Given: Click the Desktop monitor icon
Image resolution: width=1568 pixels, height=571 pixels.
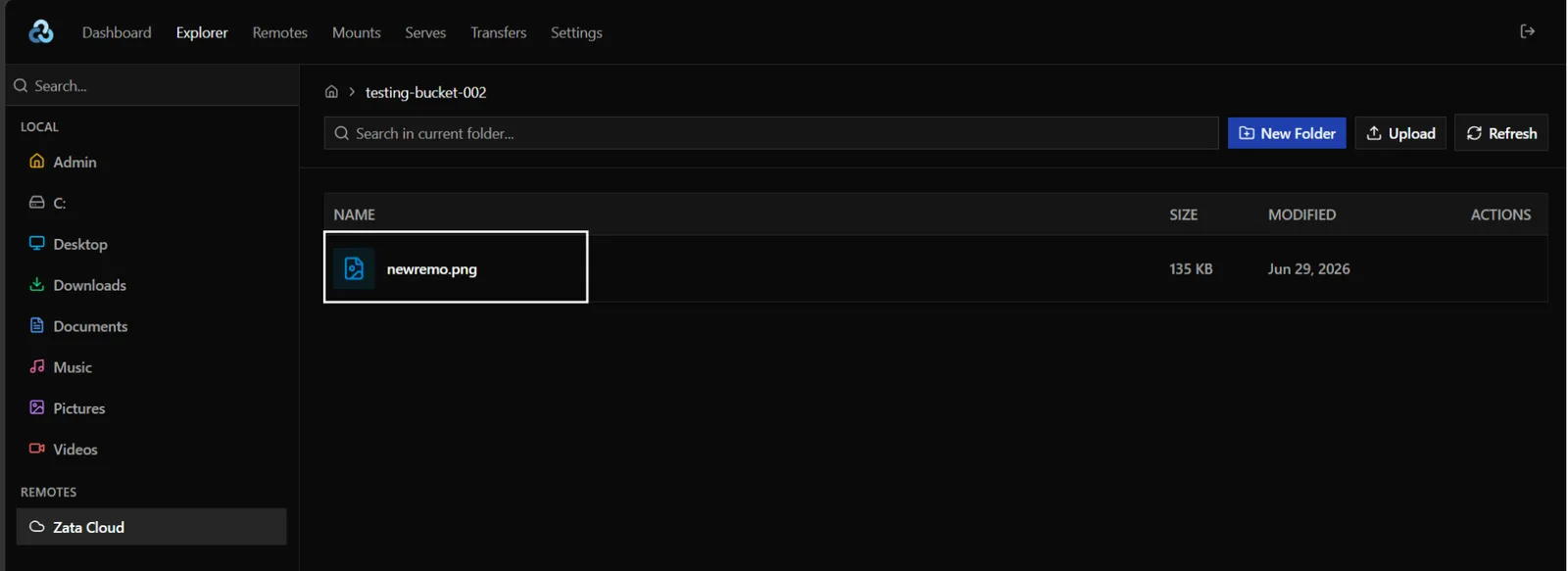Looking at the screenshot, I should click(37, 243).
